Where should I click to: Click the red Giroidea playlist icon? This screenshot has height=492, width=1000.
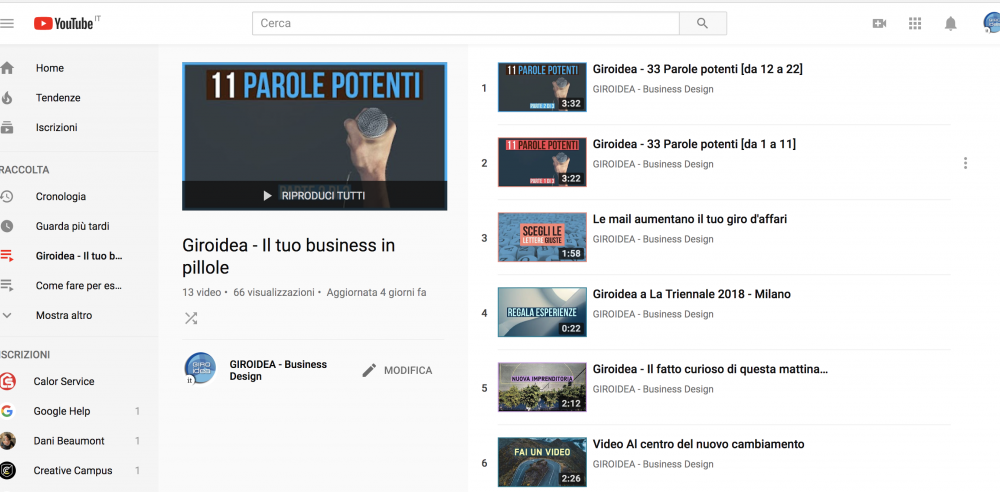(x=7, y=256)
